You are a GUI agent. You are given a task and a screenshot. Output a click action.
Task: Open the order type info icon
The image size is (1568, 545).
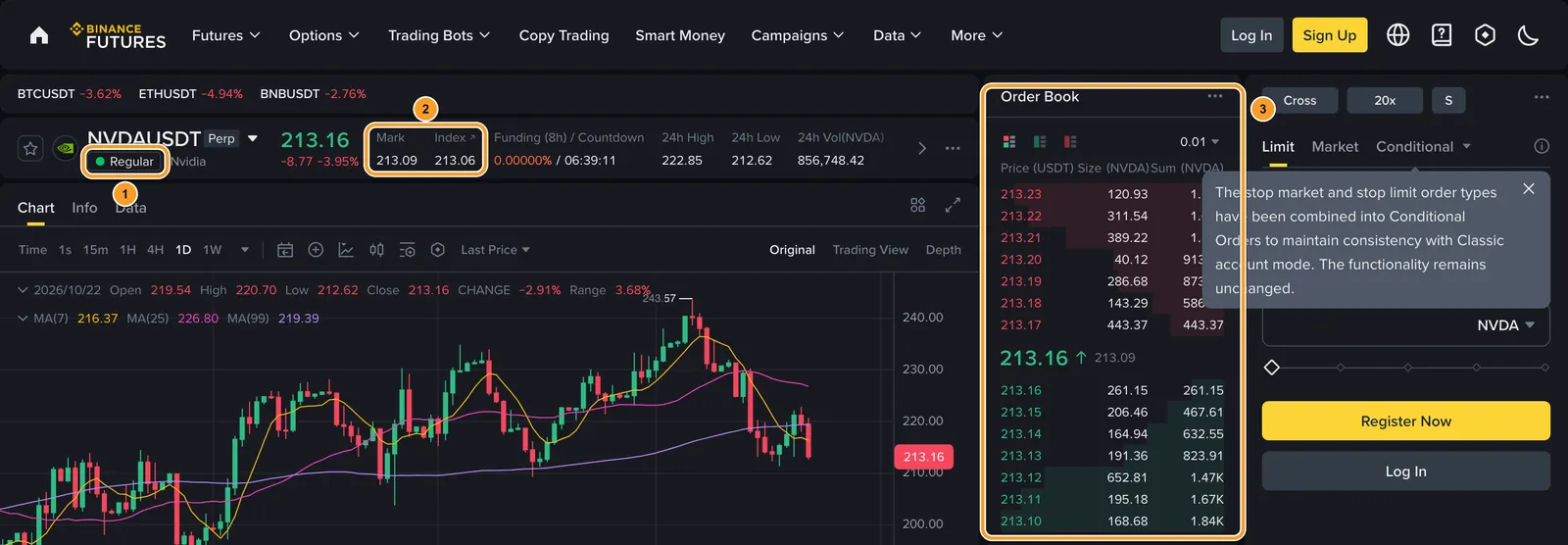click(1542, 146)
